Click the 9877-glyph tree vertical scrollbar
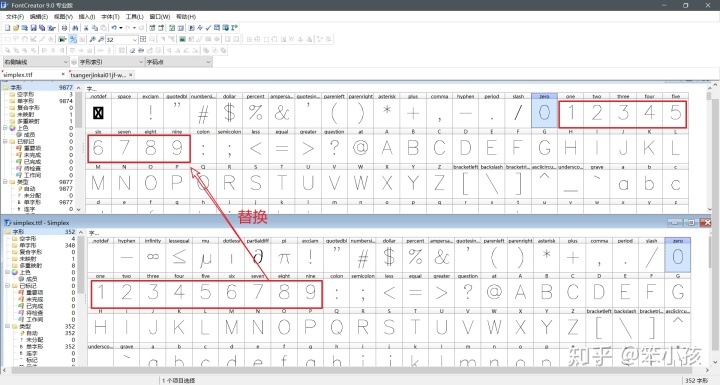The image size is (720, 385). pyautogui.click(x=79, y=110)
